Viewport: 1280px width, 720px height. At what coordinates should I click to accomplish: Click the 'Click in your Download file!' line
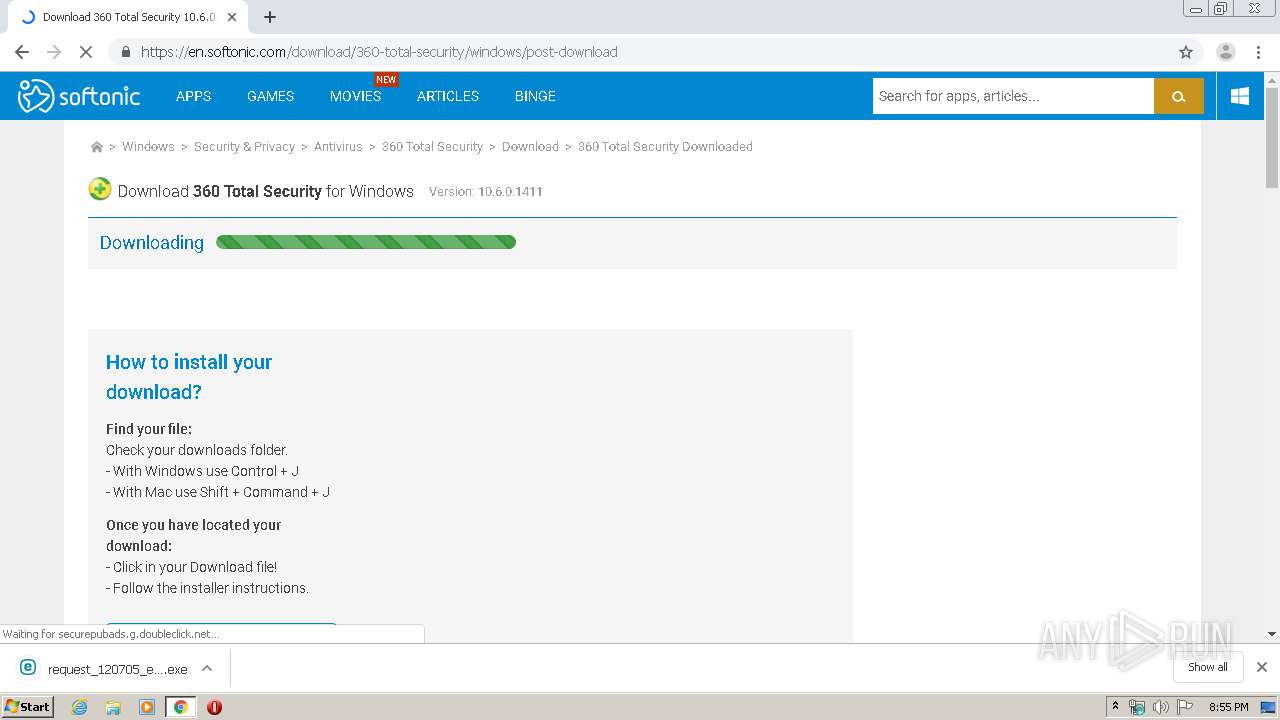click(x=192, y=567)
